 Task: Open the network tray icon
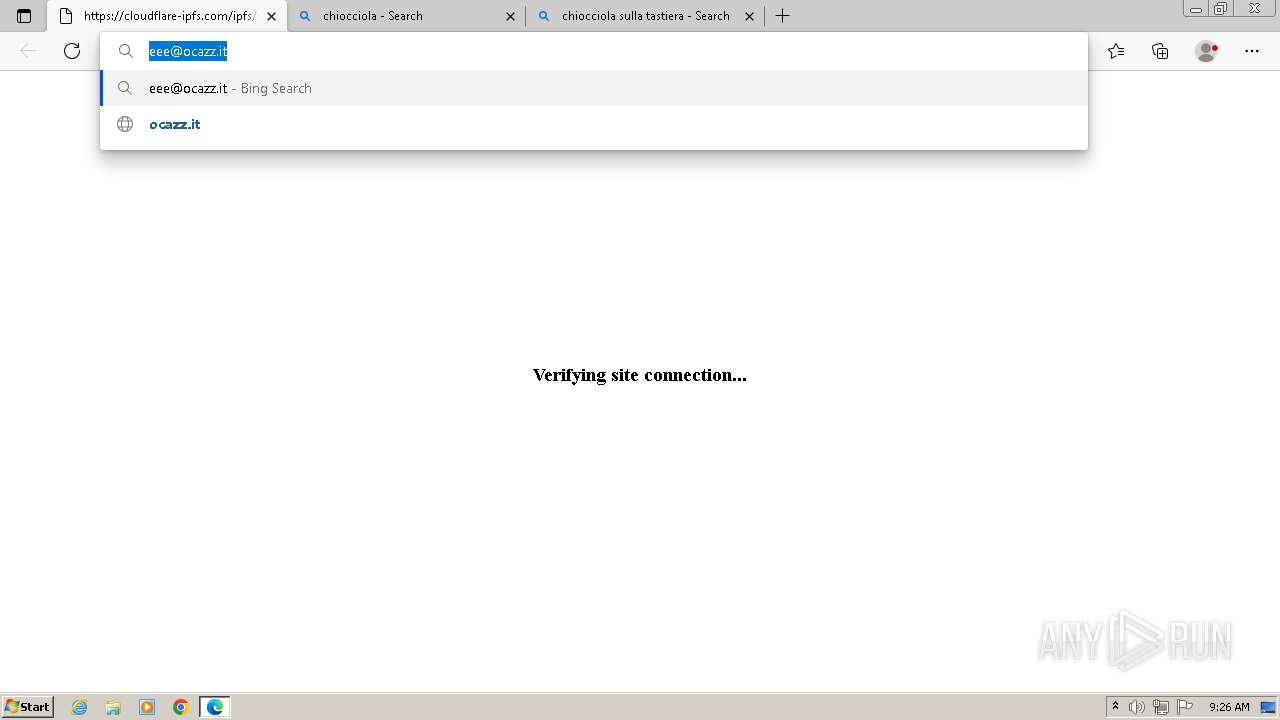1161,707
